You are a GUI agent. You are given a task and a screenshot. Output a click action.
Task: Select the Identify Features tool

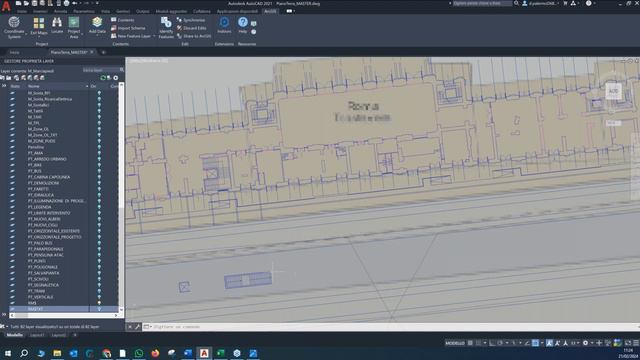coord(166,27)
